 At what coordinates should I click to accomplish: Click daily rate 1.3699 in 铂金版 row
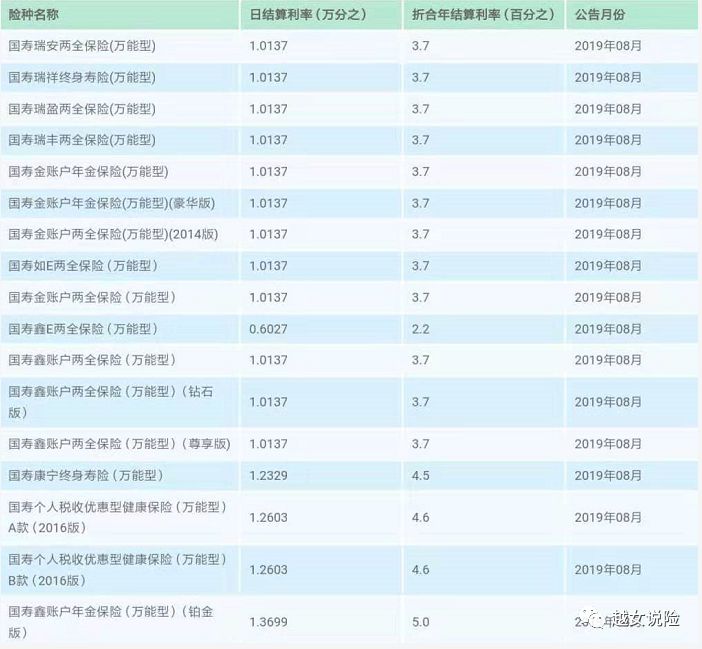click(268, 622)
